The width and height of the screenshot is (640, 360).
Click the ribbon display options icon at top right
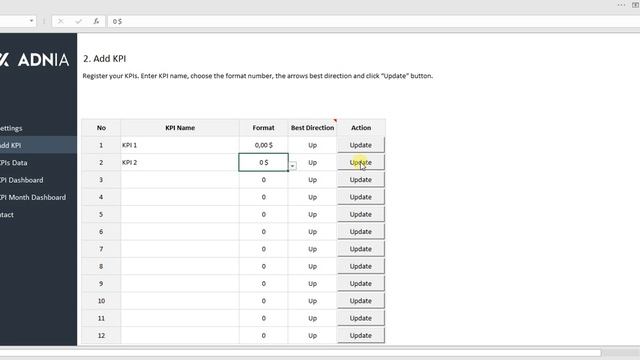[636, 5]
